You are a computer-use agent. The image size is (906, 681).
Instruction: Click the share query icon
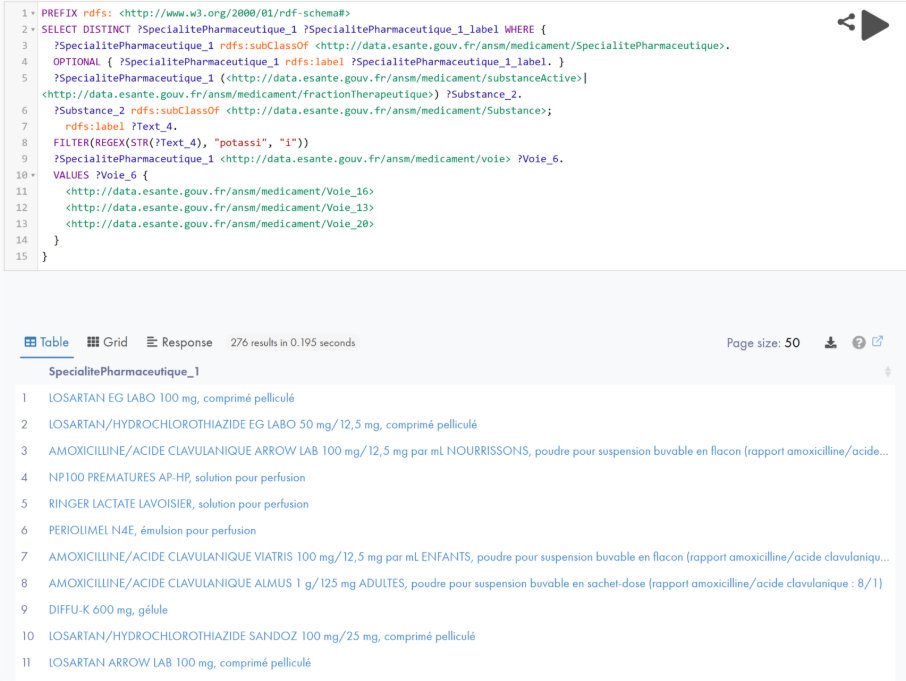846,22
